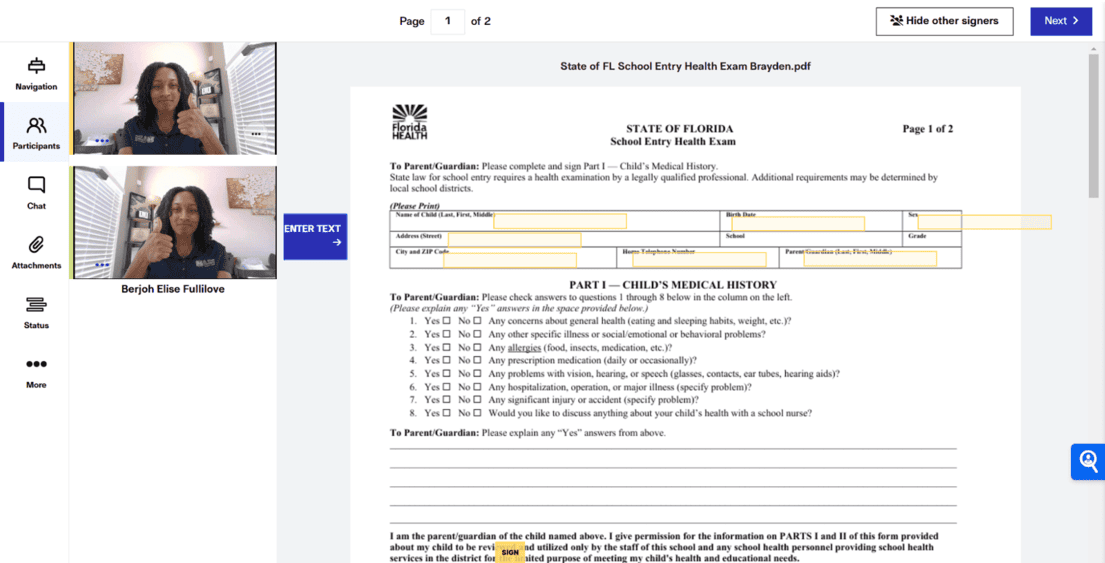Go to Next page button

coord(1061,21)
